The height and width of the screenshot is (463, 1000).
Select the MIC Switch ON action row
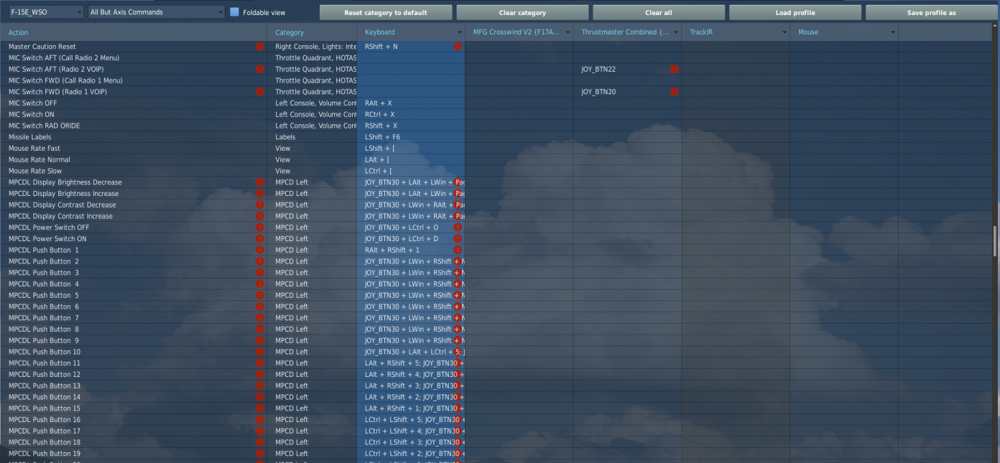pyautogui.click(x=133, y=114)
